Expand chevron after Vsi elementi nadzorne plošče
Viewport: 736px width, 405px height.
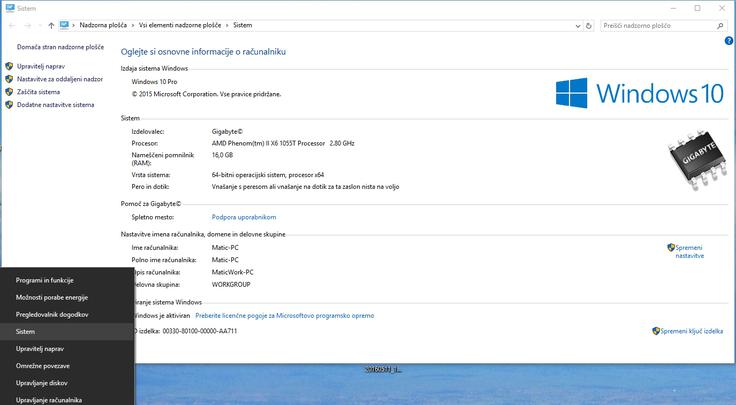click(x=227, y=25)
